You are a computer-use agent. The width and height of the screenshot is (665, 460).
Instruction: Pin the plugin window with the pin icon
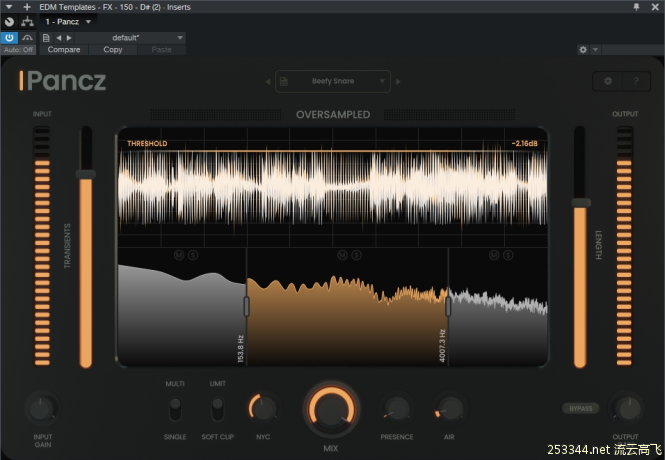[x=636, y=7]
